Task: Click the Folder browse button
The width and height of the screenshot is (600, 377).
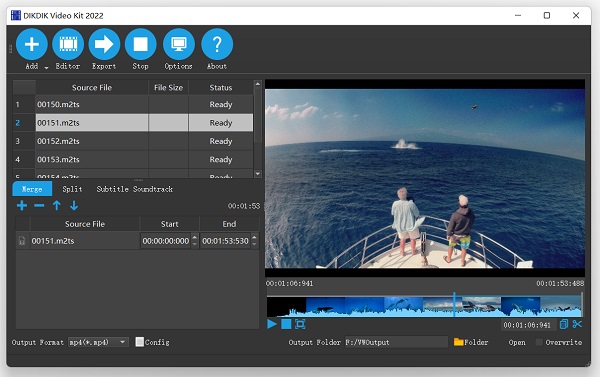Action: pos(471,342)
